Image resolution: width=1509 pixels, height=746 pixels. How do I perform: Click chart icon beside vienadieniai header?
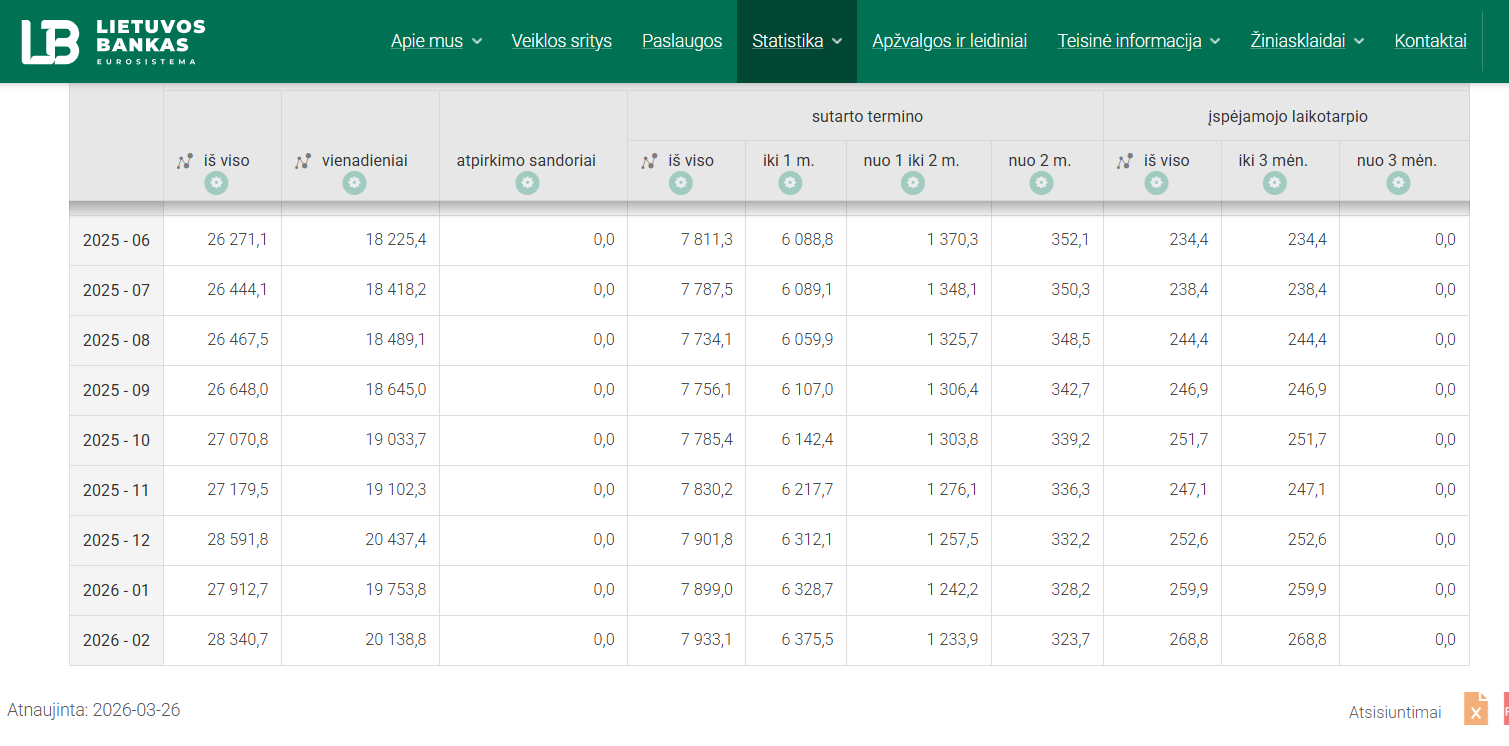click(x=303, y=161)
